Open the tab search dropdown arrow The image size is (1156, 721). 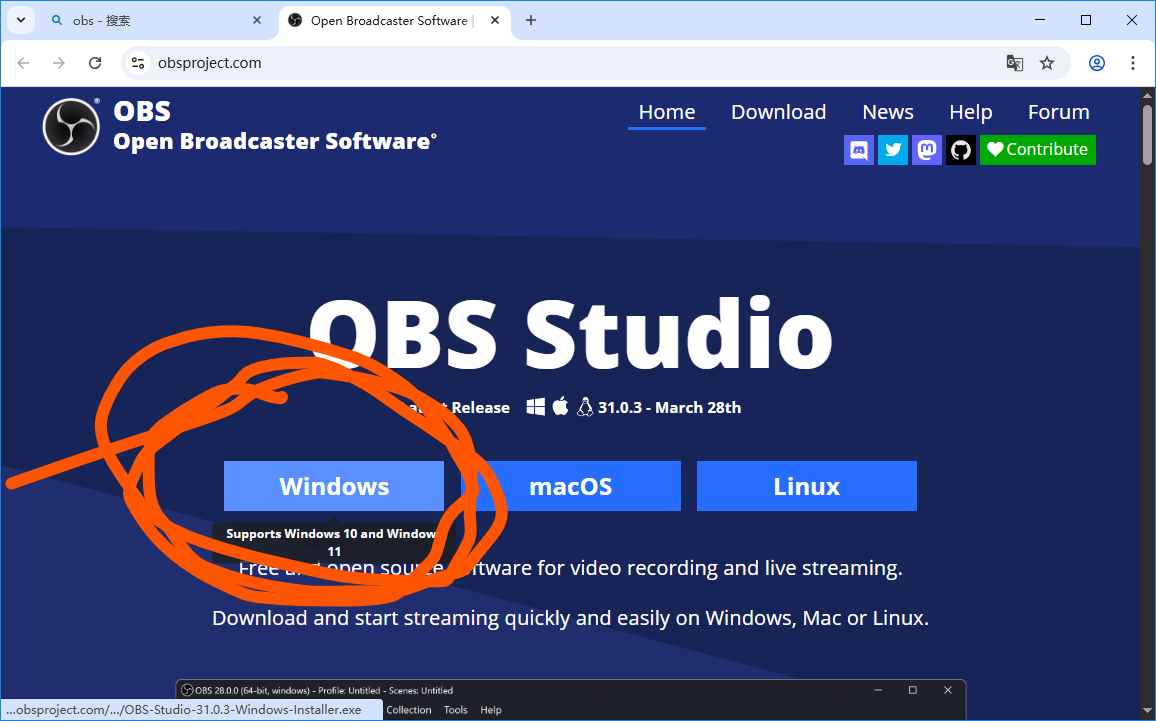tap(21, 20)
